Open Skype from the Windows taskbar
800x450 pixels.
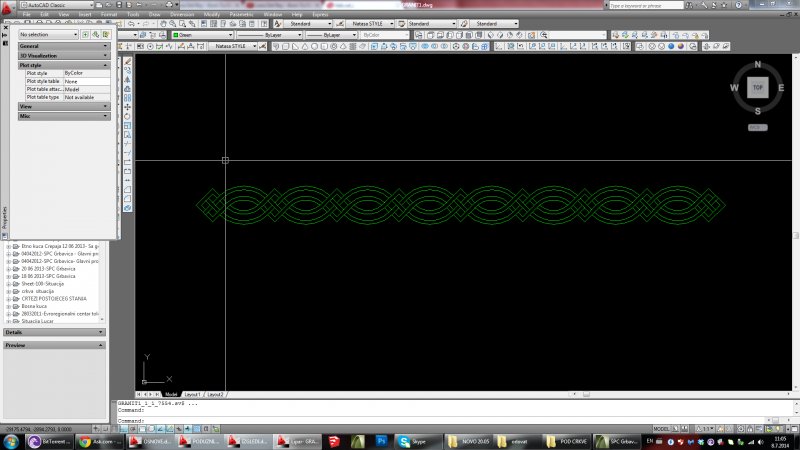[x=419, y=441]
